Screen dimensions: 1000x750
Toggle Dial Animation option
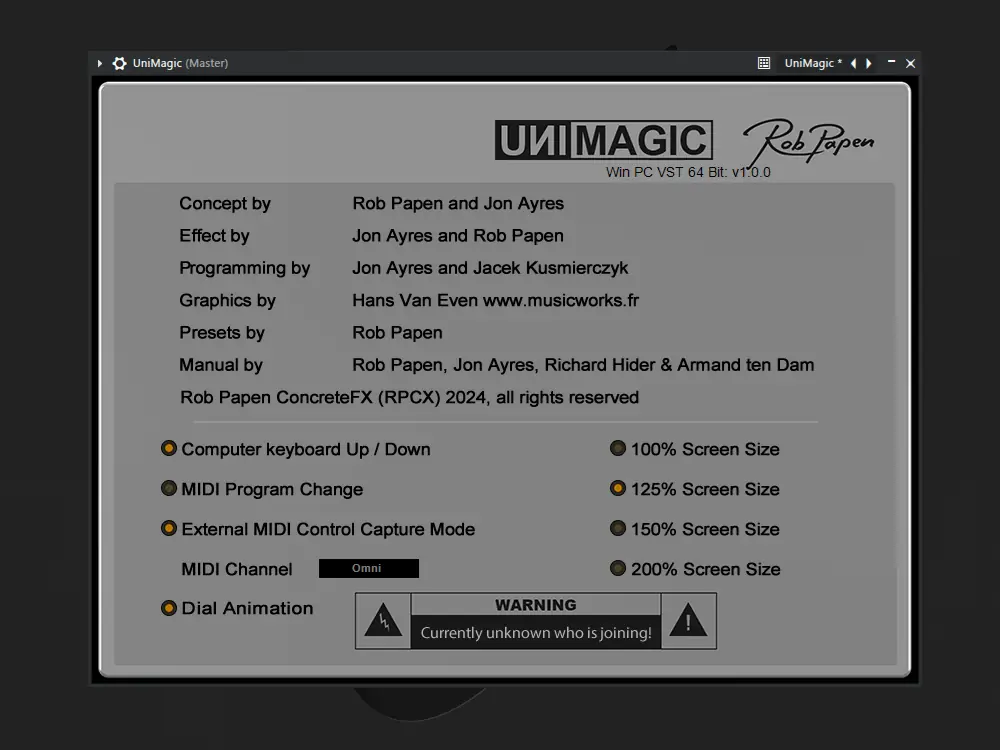pos(168,608)
